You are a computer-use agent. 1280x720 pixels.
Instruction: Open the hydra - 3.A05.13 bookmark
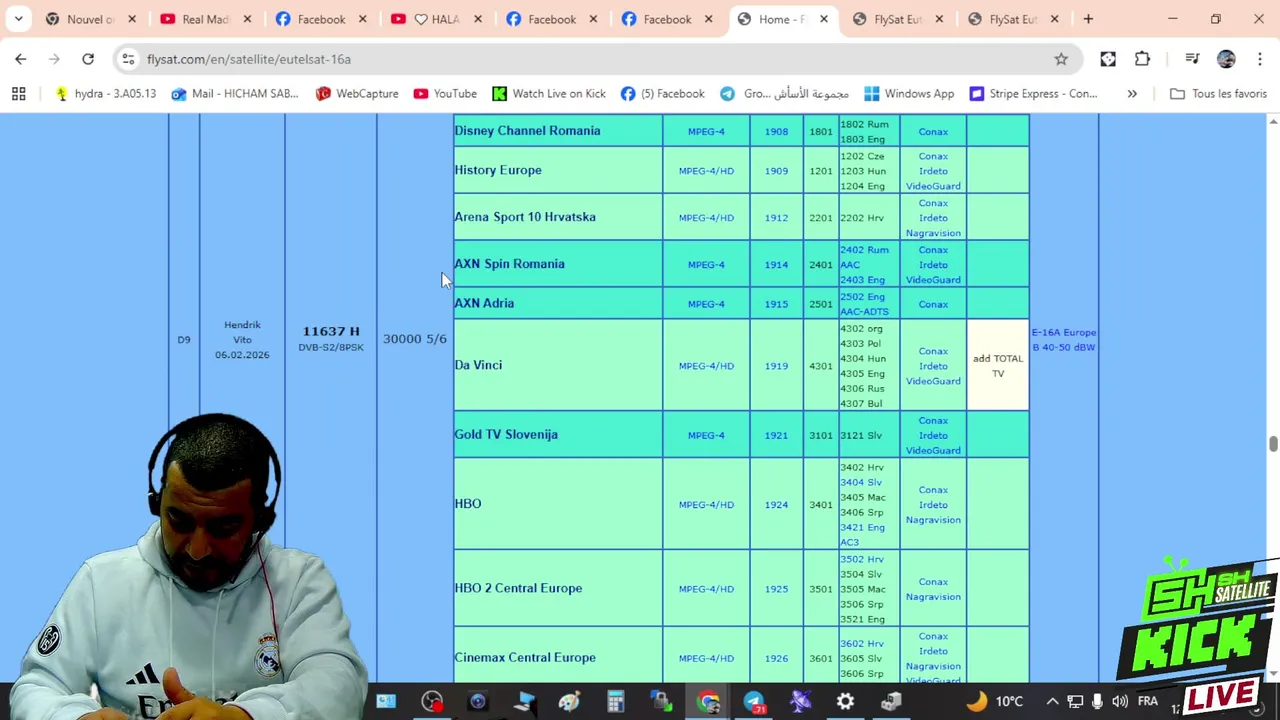click(x=105, y=93)
